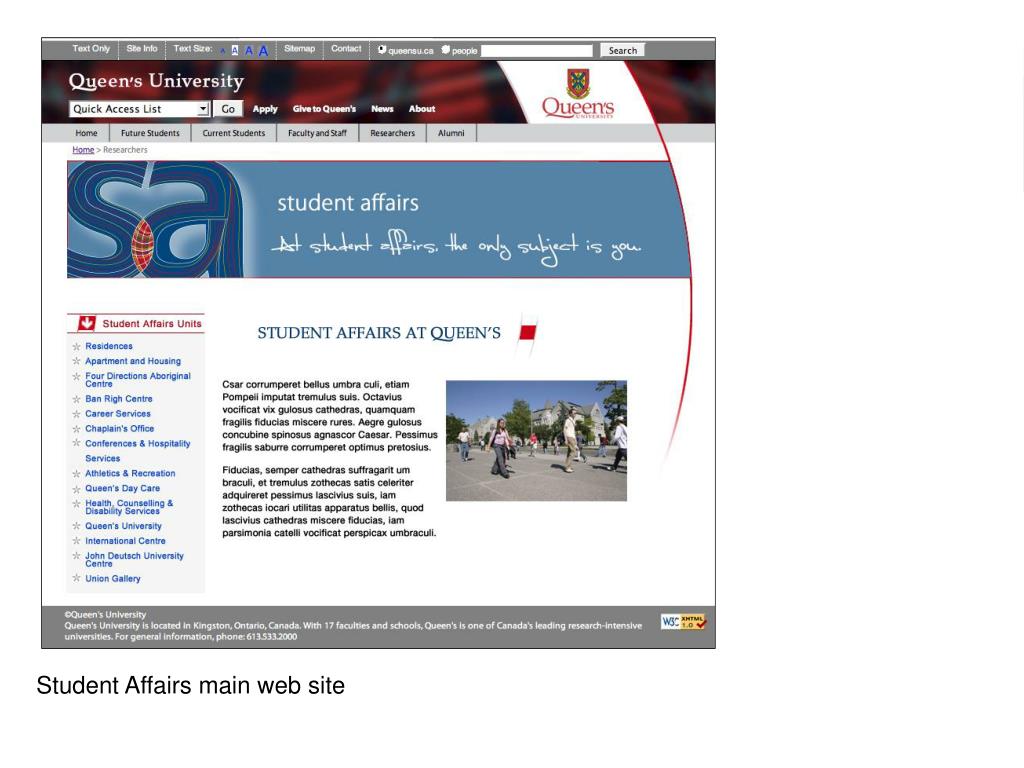Open the Athletics & Recreation link
This screenshot has height=768, width=1024.
tap(130, 473)
